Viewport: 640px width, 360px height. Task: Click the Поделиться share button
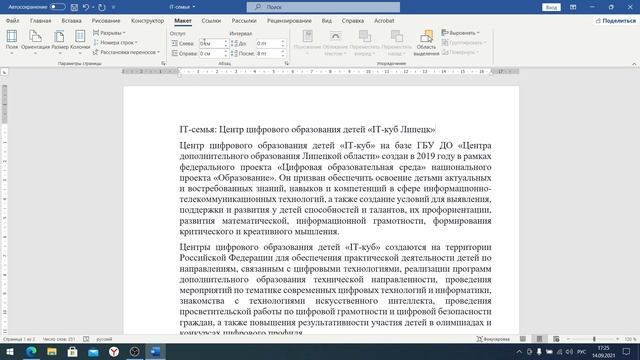tap(616, 20)
